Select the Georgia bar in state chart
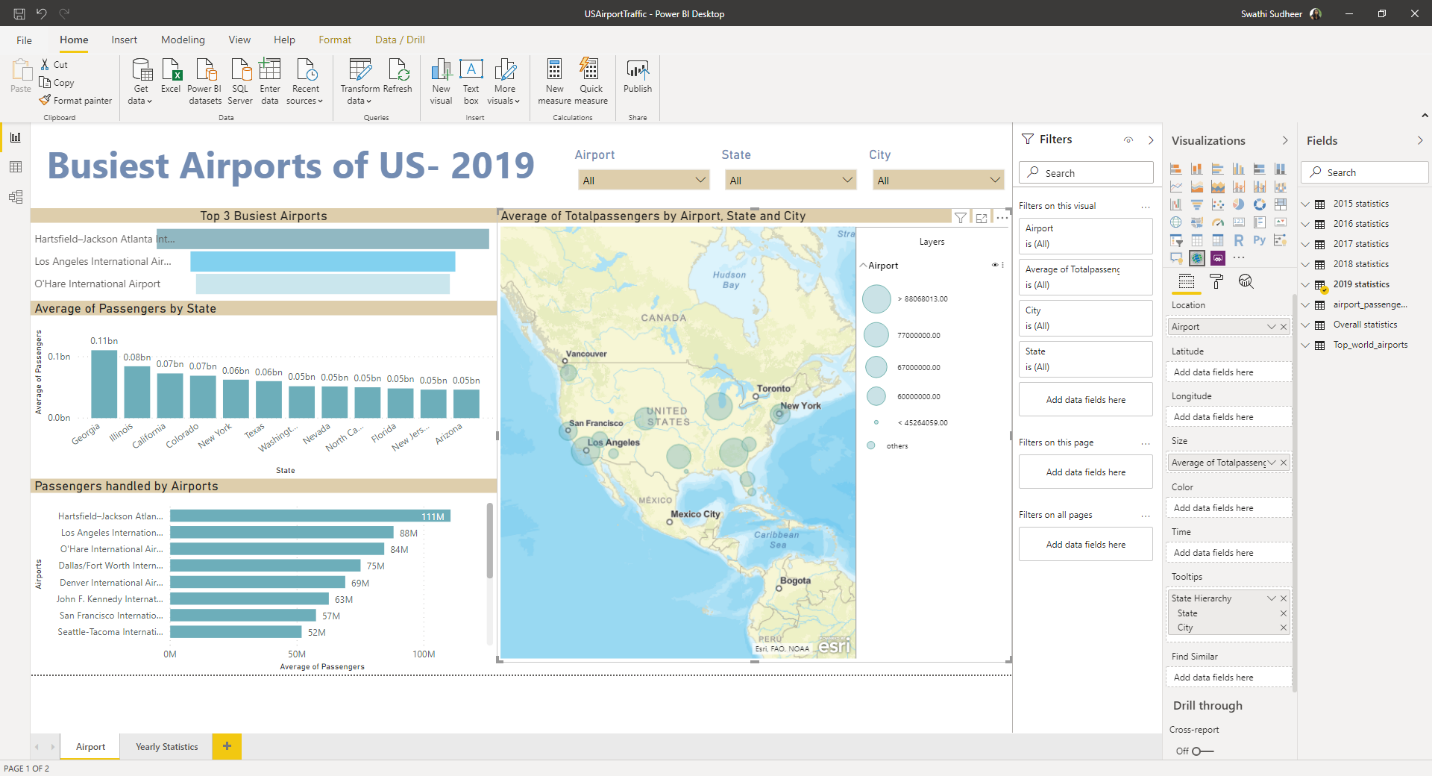The image size is (1432, 776). click(105, 383)
